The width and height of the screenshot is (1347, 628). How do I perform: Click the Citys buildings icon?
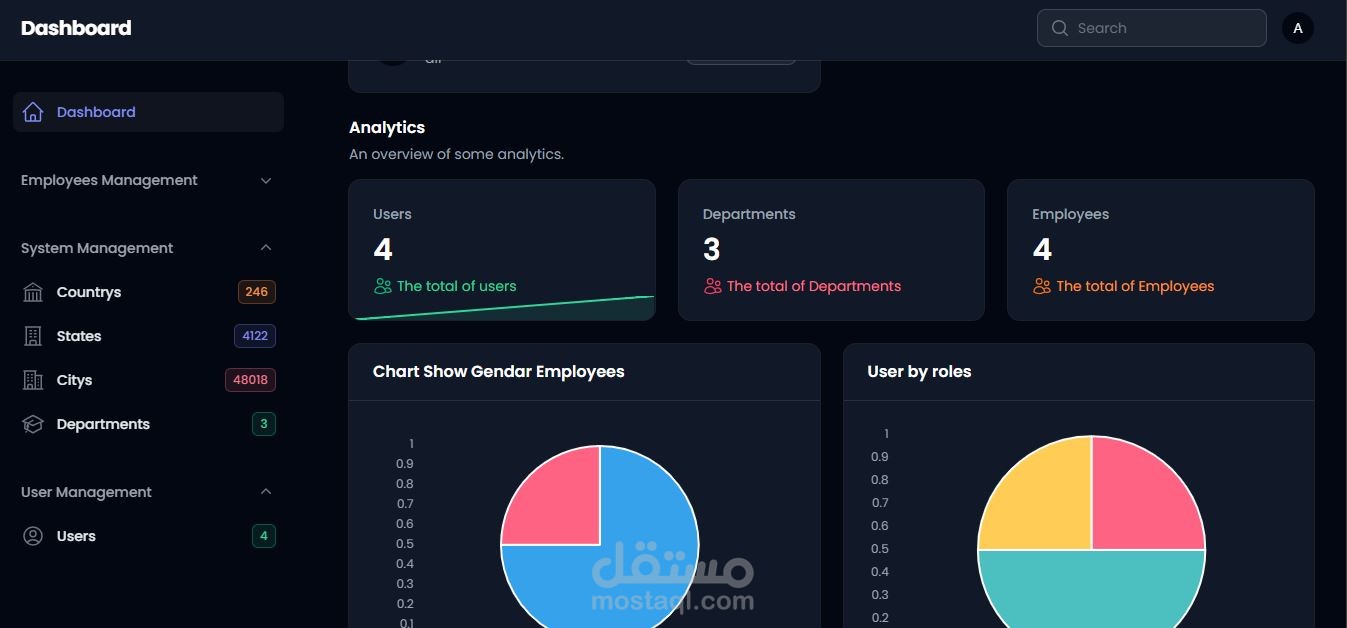[33, 380]
